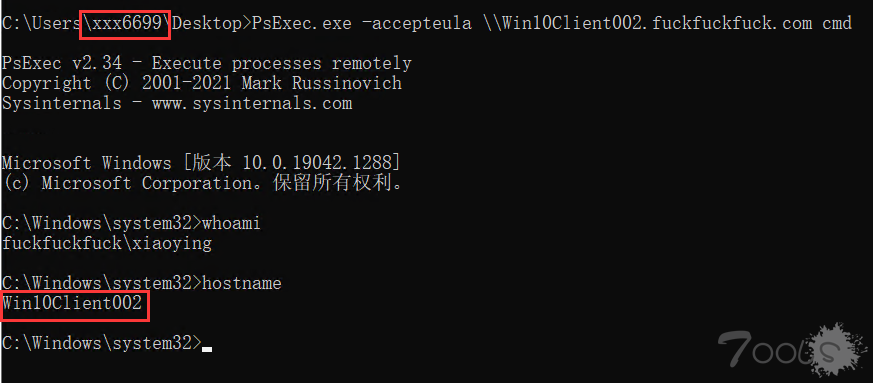This screenshot has height=383, width=873.
Task: Click the Microsoft Corporation copyright line
Action: tap(202, 183)
